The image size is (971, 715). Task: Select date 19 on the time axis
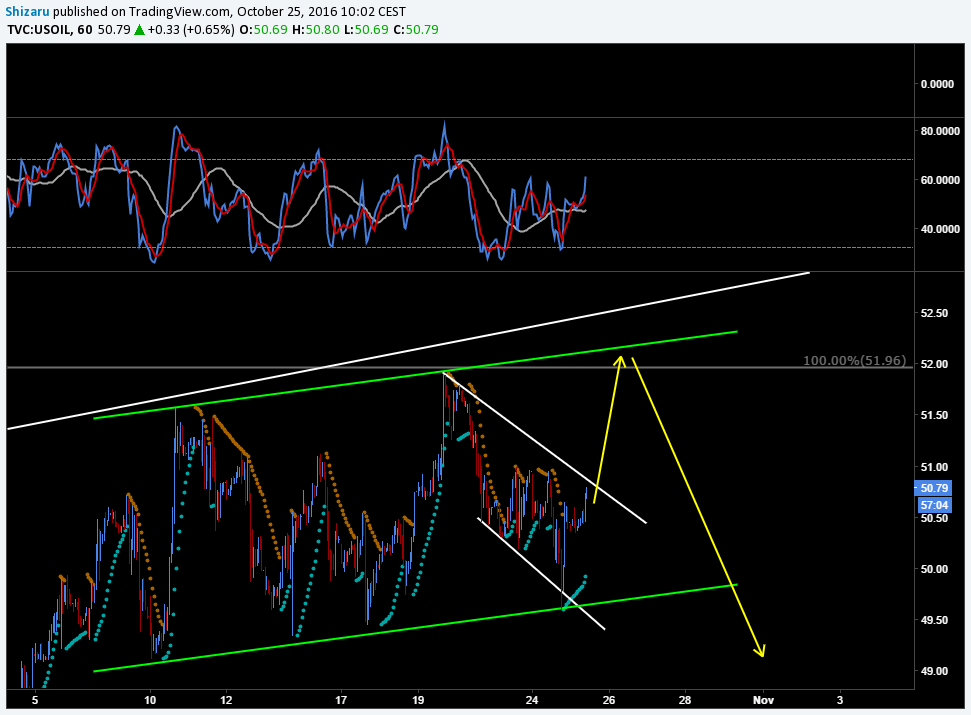tap(418, 700)
